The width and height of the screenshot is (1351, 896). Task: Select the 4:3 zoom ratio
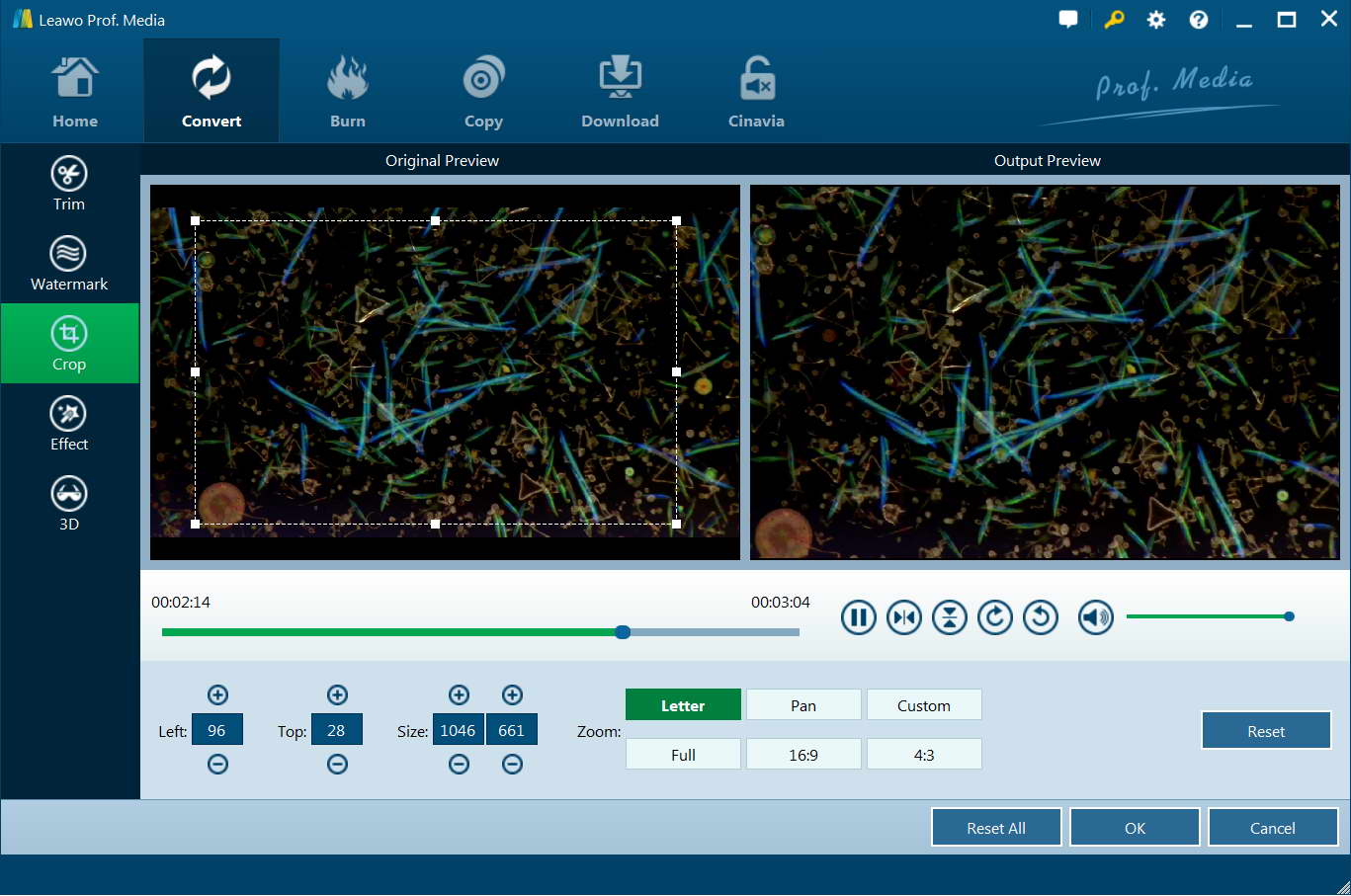point(924,755)
